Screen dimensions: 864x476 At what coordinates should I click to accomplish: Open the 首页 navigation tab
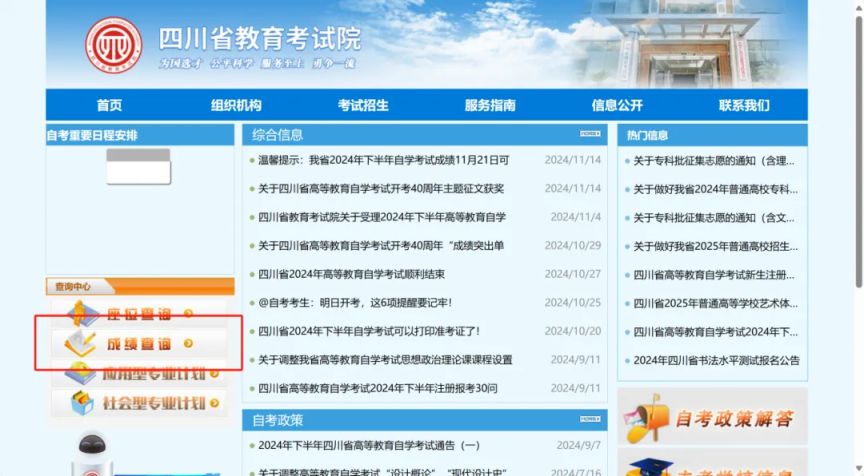109,105
